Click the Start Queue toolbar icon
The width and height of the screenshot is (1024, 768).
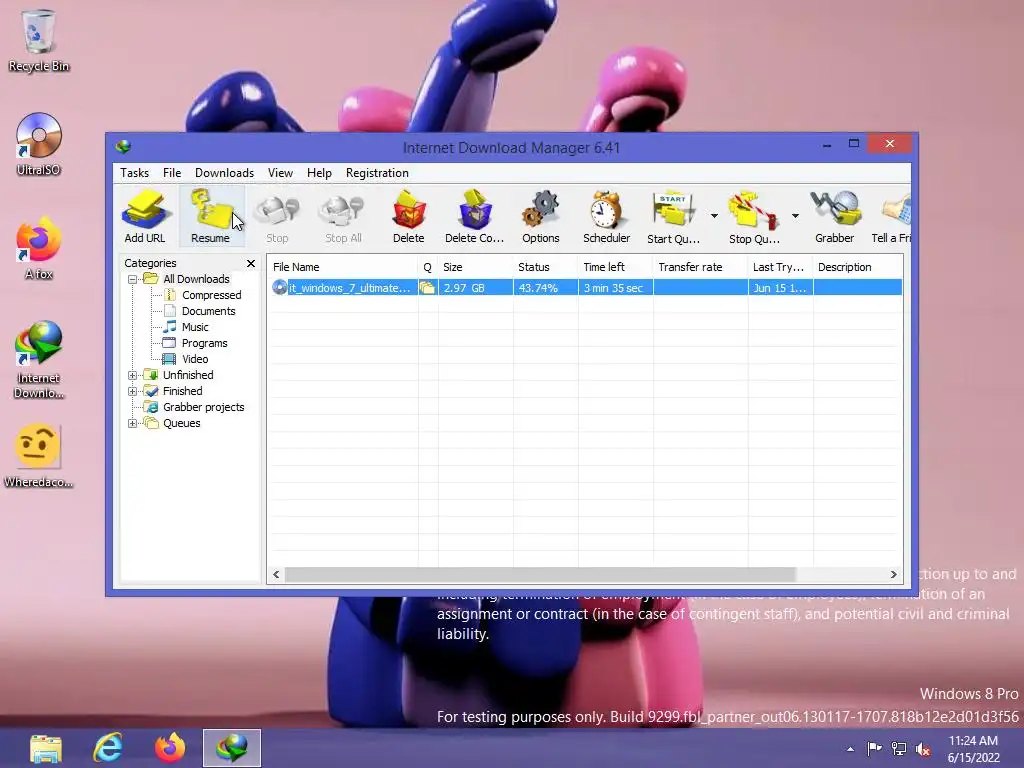coord(673,217)
